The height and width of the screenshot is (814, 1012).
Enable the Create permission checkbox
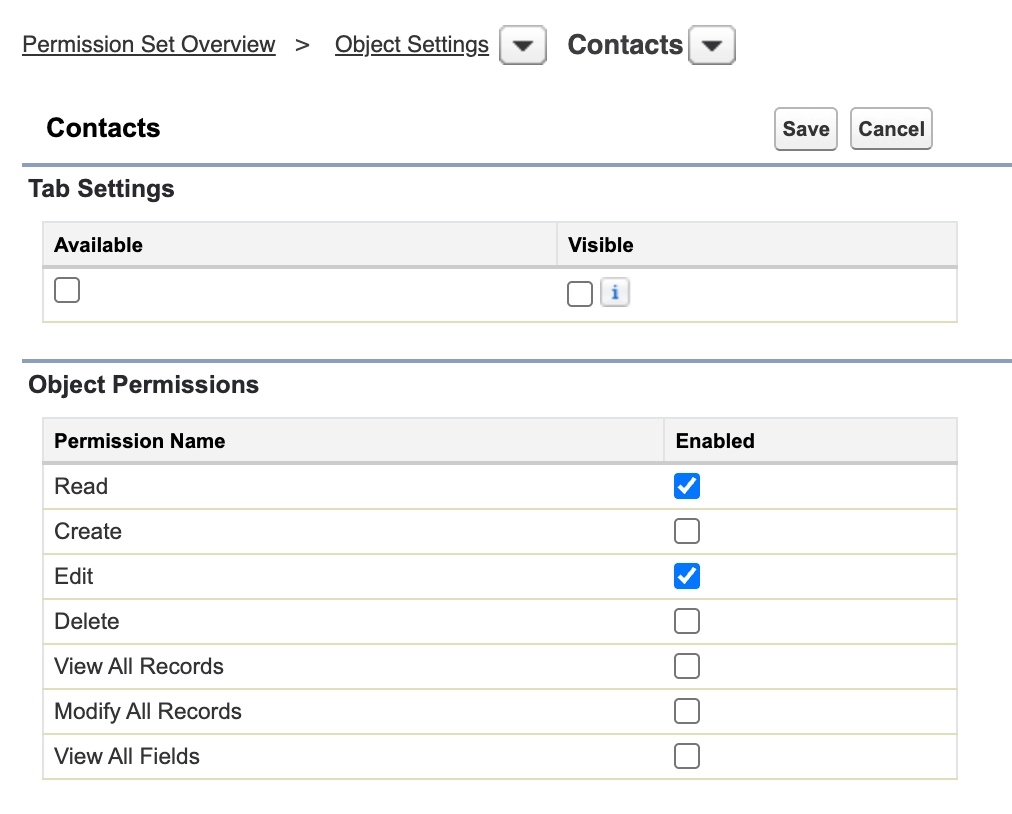point(687,531)
